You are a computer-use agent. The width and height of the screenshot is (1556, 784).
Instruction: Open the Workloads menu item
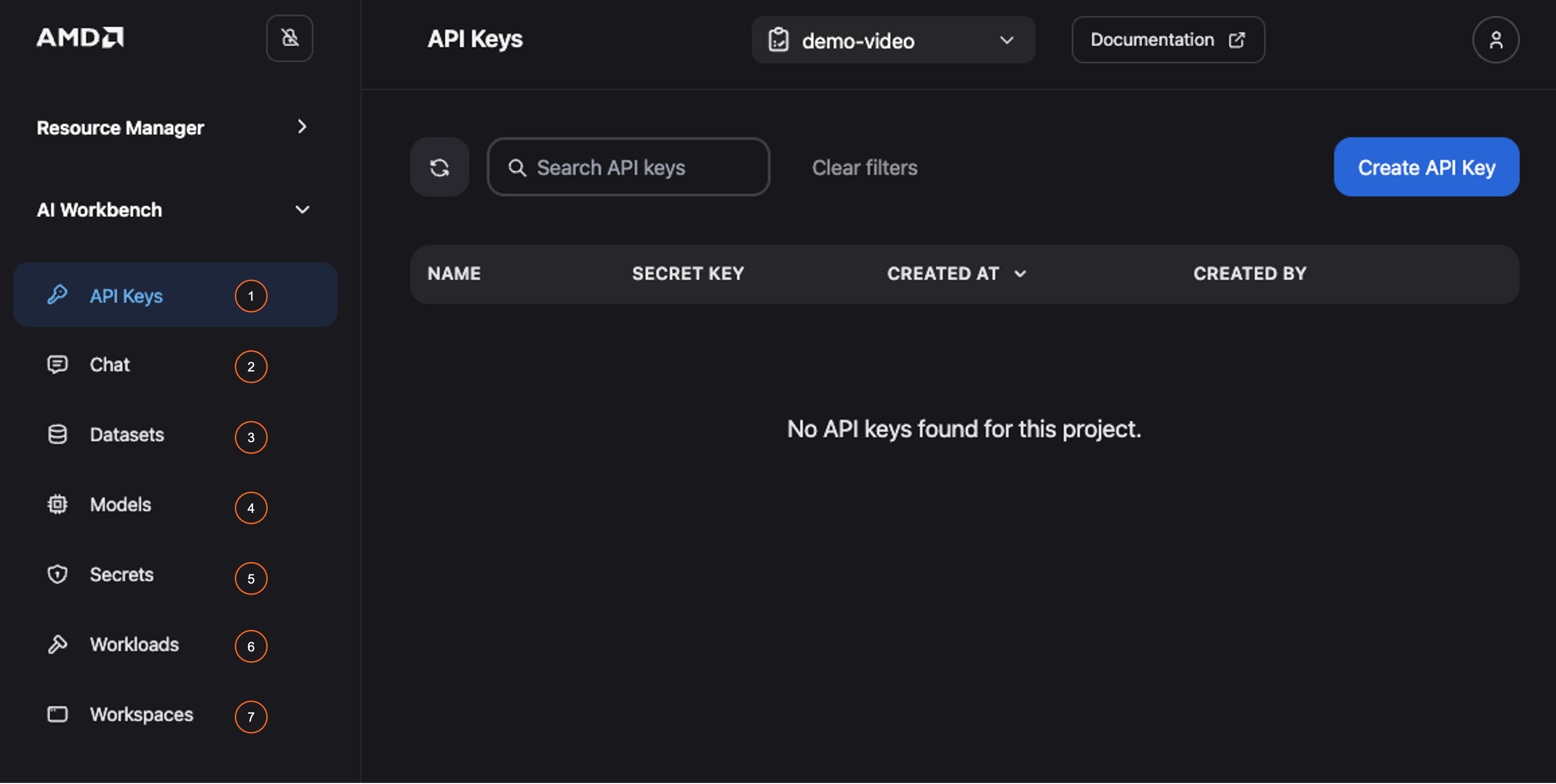tap(134, 645)
